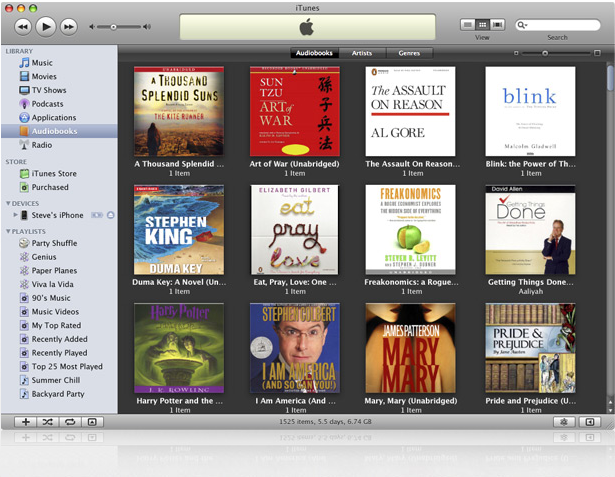Select The Assault on Reason cover

point(410,111)
